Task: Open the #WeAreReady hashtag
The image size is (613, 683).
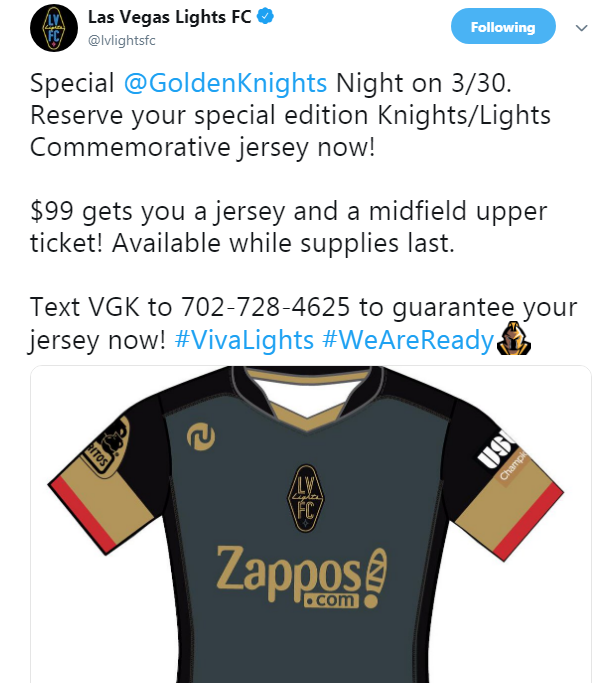Action: 408,340
